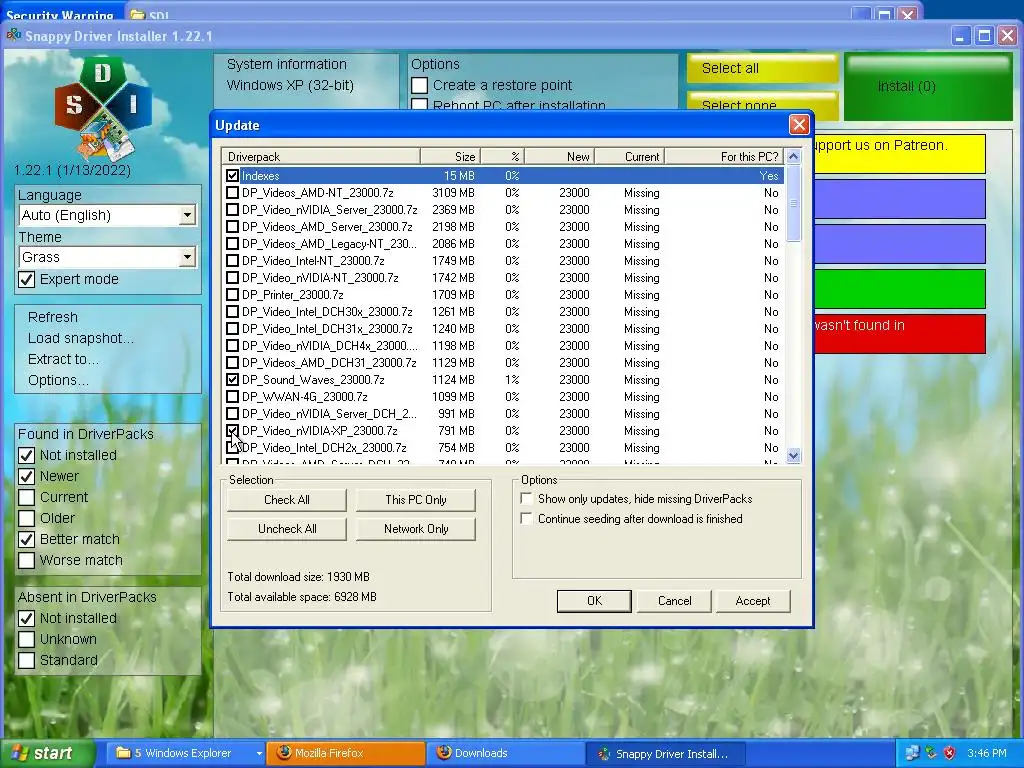
Task: Check the DP_Printer_23000.7z checkbox
Action: tap(232, 295)
